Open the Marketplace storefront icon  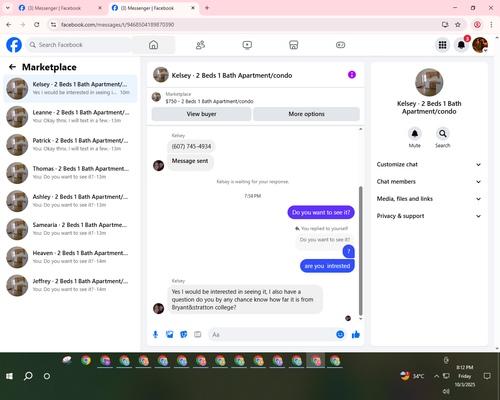pos(294,45)
